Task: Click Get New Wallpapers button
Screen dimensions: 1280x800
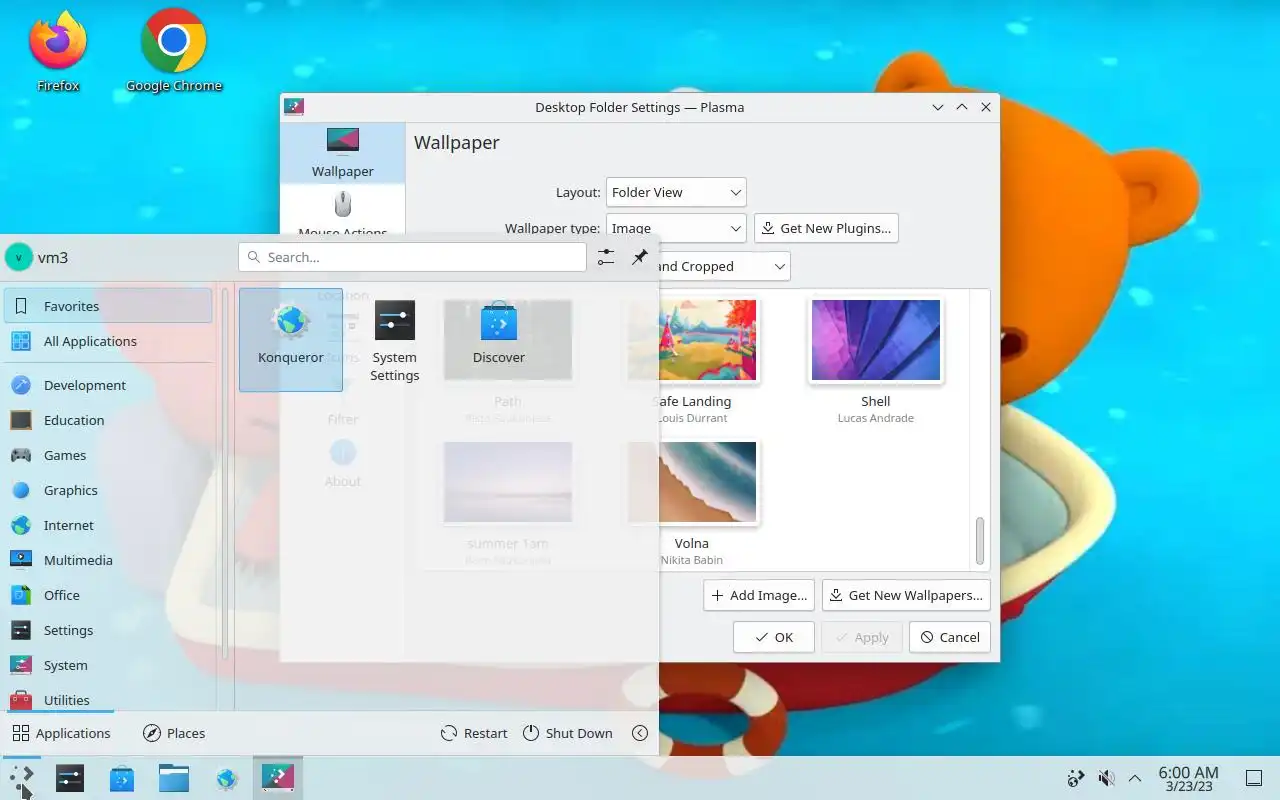Action: [x=906, y=595]
